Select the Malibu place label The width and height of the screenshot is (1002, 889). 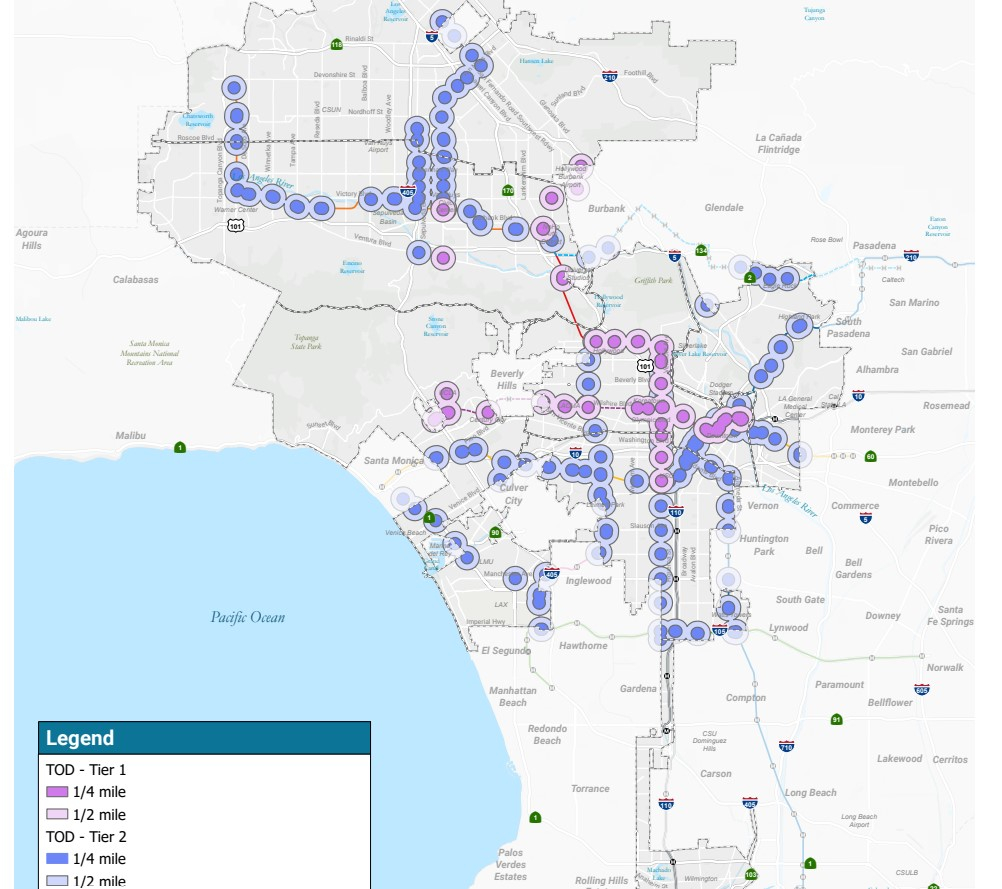tap(130, 435)
